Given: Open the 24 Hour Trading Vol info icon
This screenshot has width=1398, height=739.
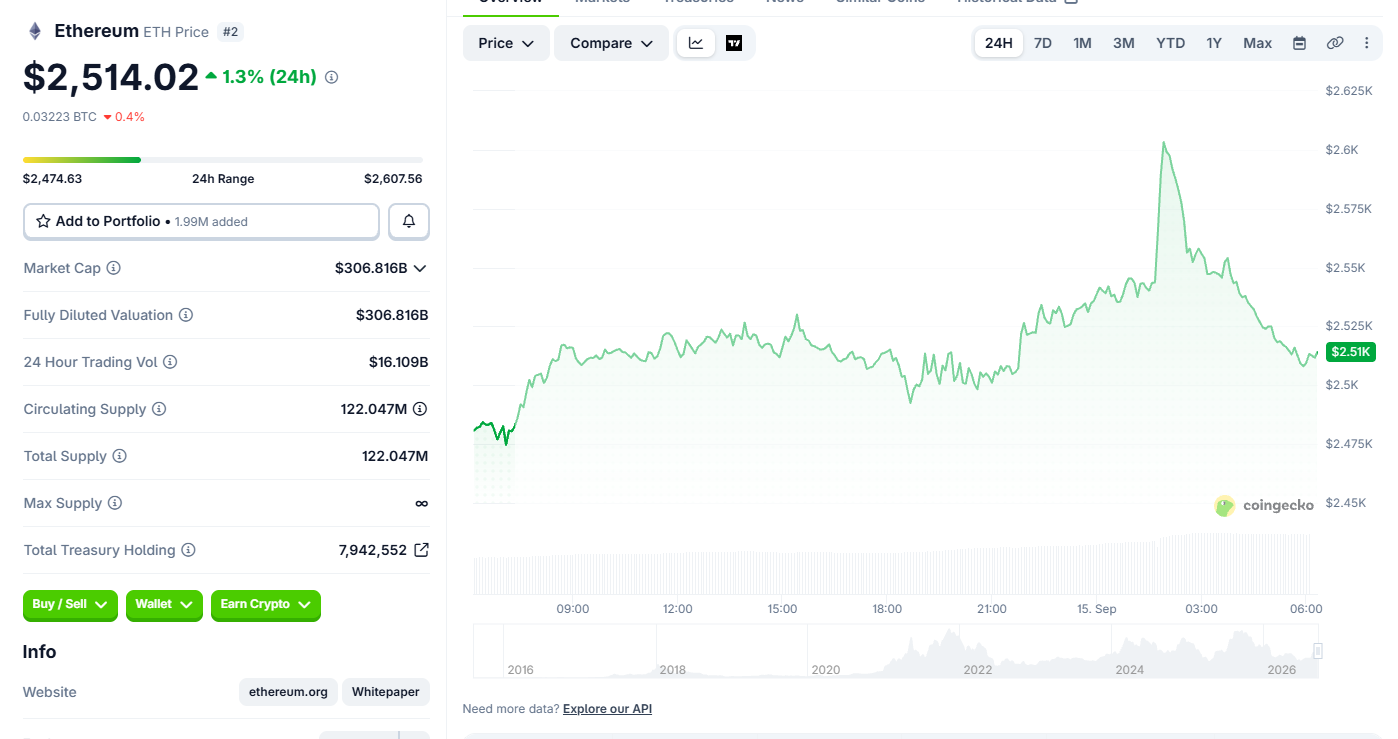Looking at the screenshot, I should [170, 362].
